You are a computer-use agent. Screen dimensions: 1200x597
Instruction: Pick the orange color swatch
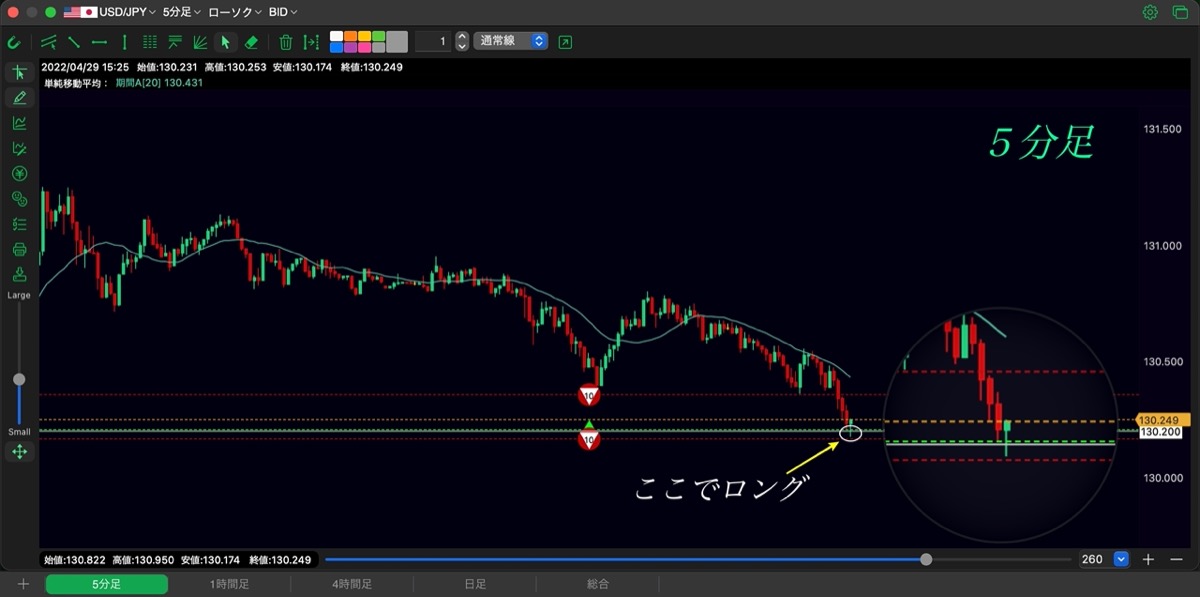click(x=351, y=36)
